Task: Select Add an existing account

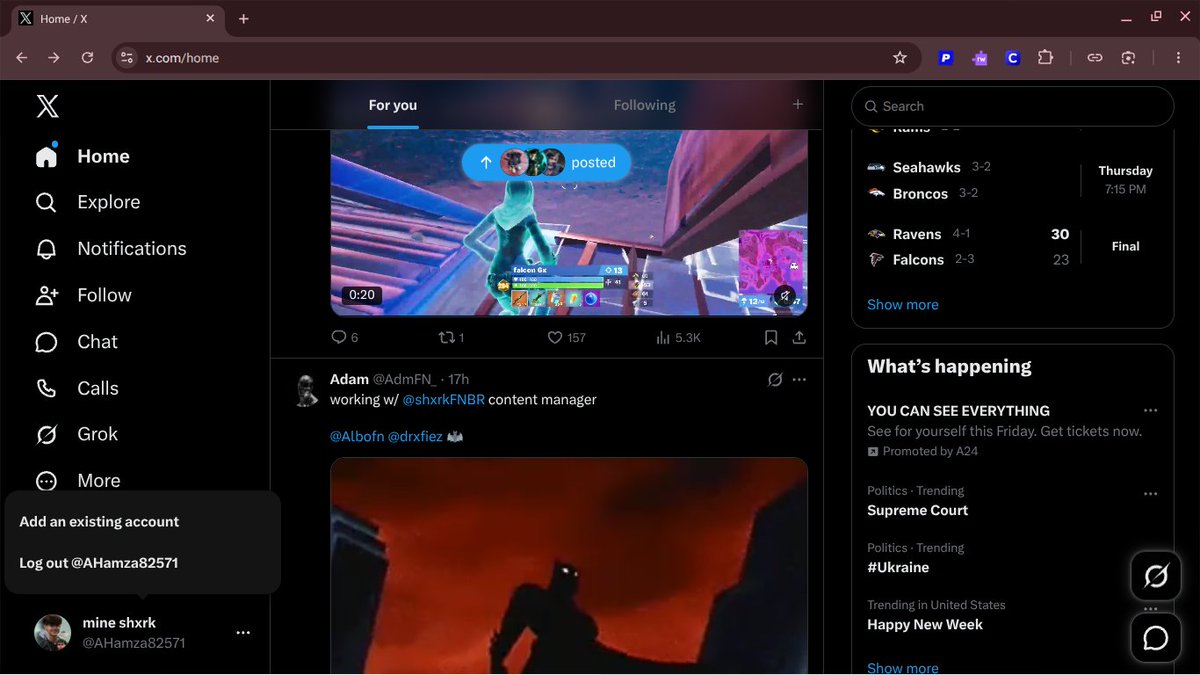Action: (99, 522)
